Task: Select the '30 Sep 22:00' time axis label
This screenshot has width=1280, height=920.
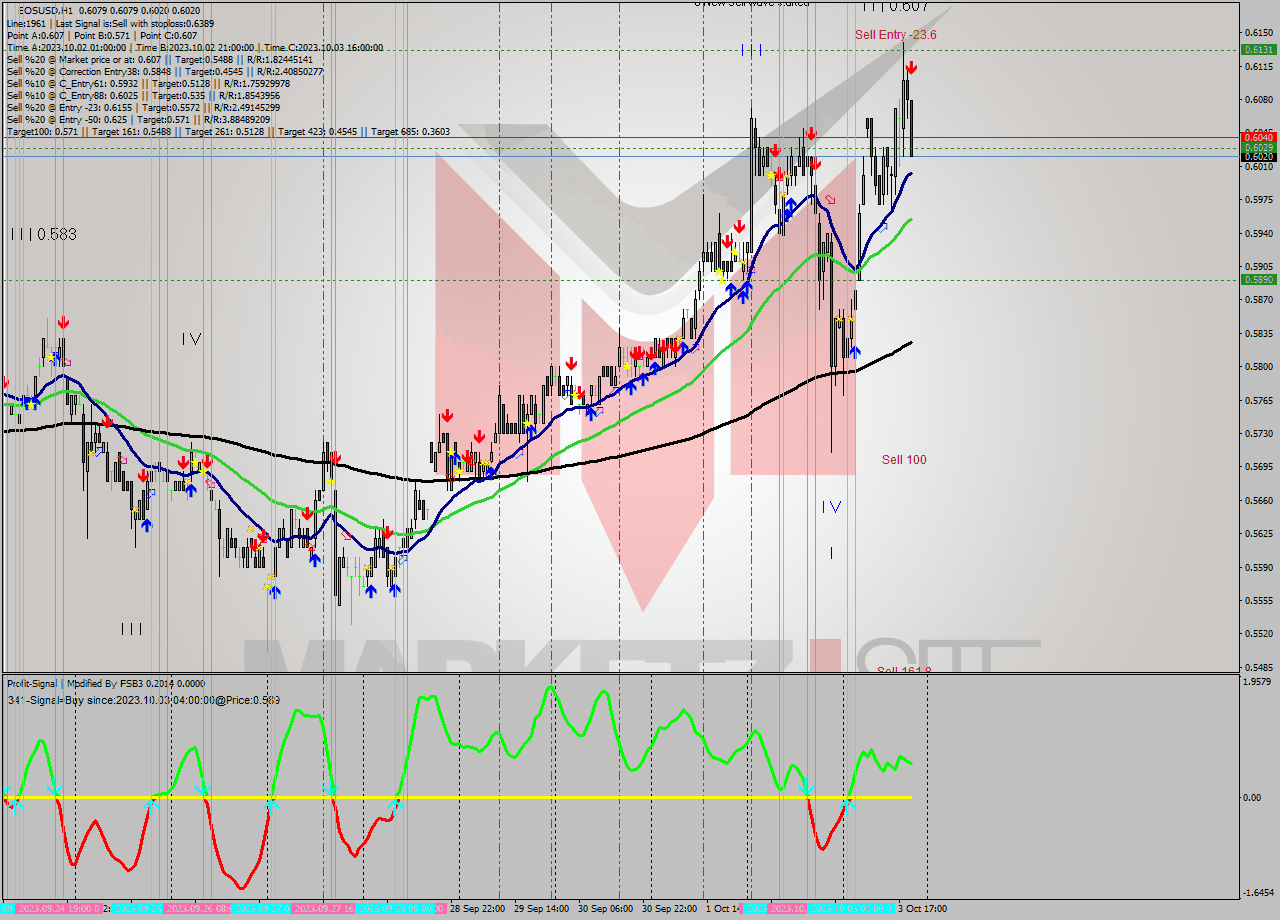Action: (x=667, y=909)
